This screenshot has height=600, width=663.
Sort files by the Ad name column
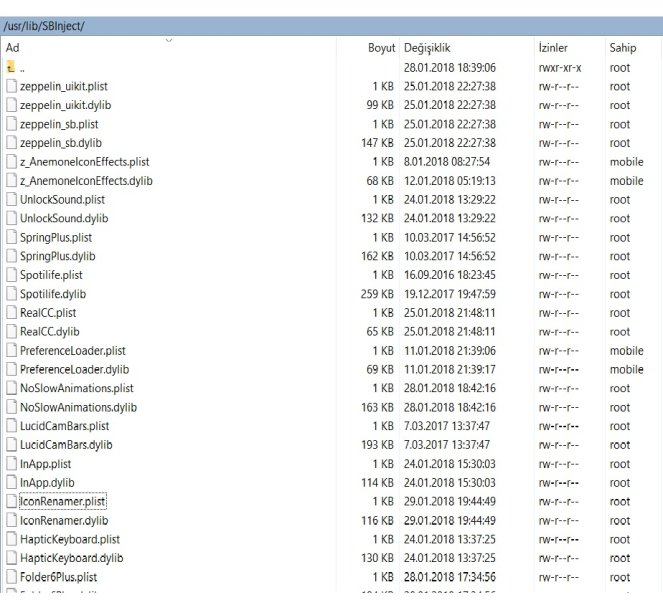(x=13, y=48)
